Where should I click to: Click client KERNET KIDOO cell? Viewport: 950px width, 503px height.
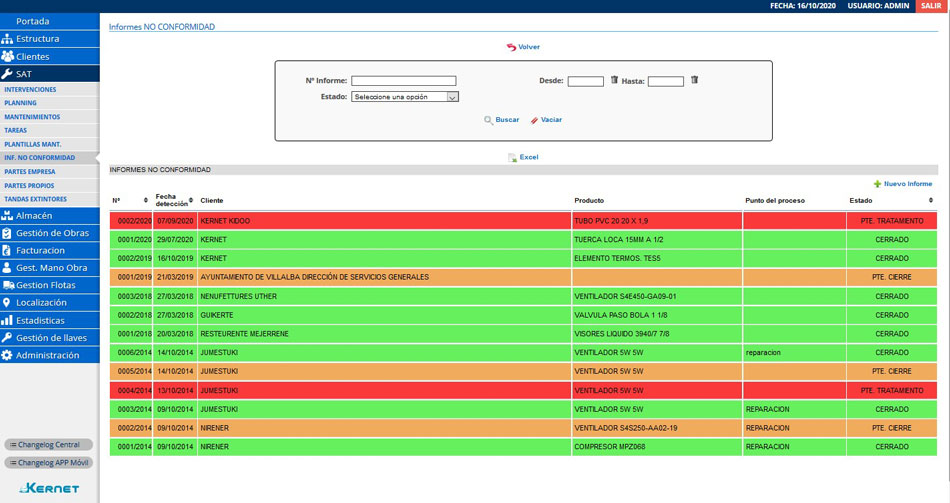pyautogui.click(x=384, y=221)
